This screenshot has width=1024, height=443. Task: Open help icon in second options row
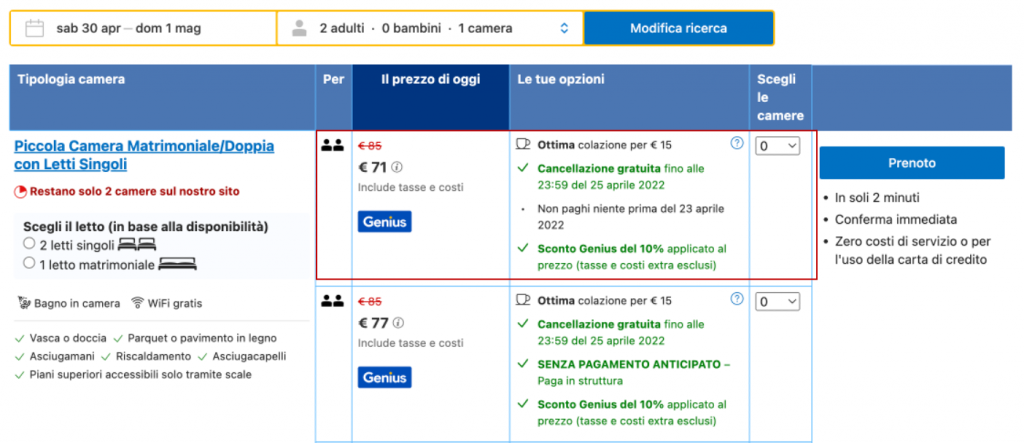(737, 299)
